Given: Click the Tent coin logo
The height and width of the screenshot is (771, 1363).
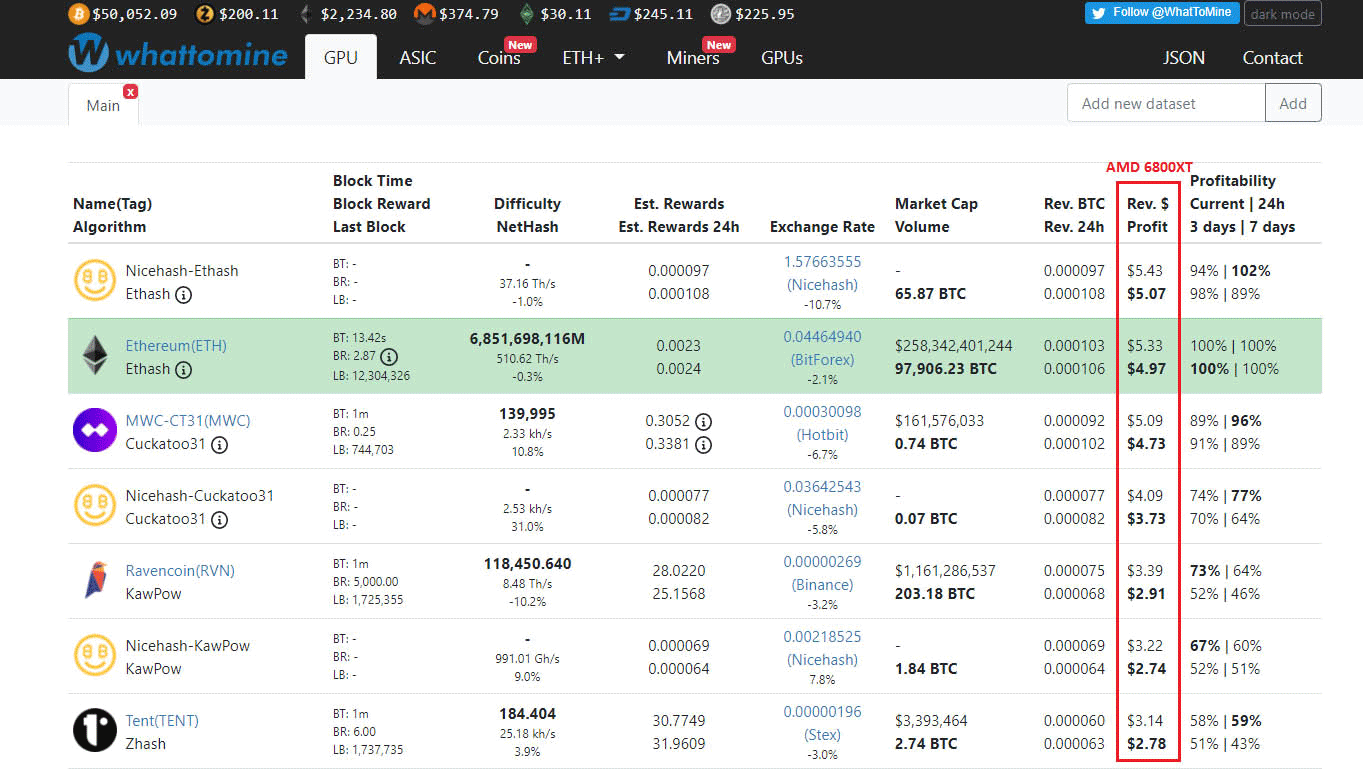Looking at the screenshot, I should tap(95, 731).
